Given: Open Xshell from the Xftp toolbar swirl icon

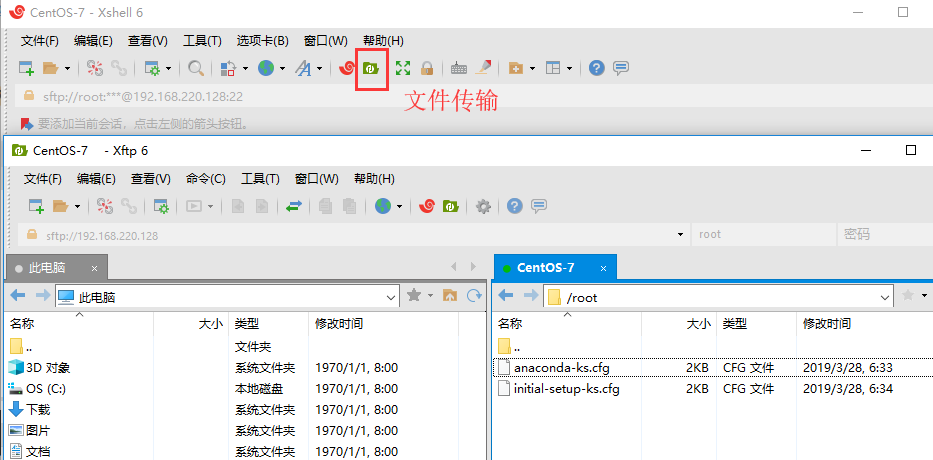Looking at the screenshot, I should pyautogui.click(x=427, y=206).
